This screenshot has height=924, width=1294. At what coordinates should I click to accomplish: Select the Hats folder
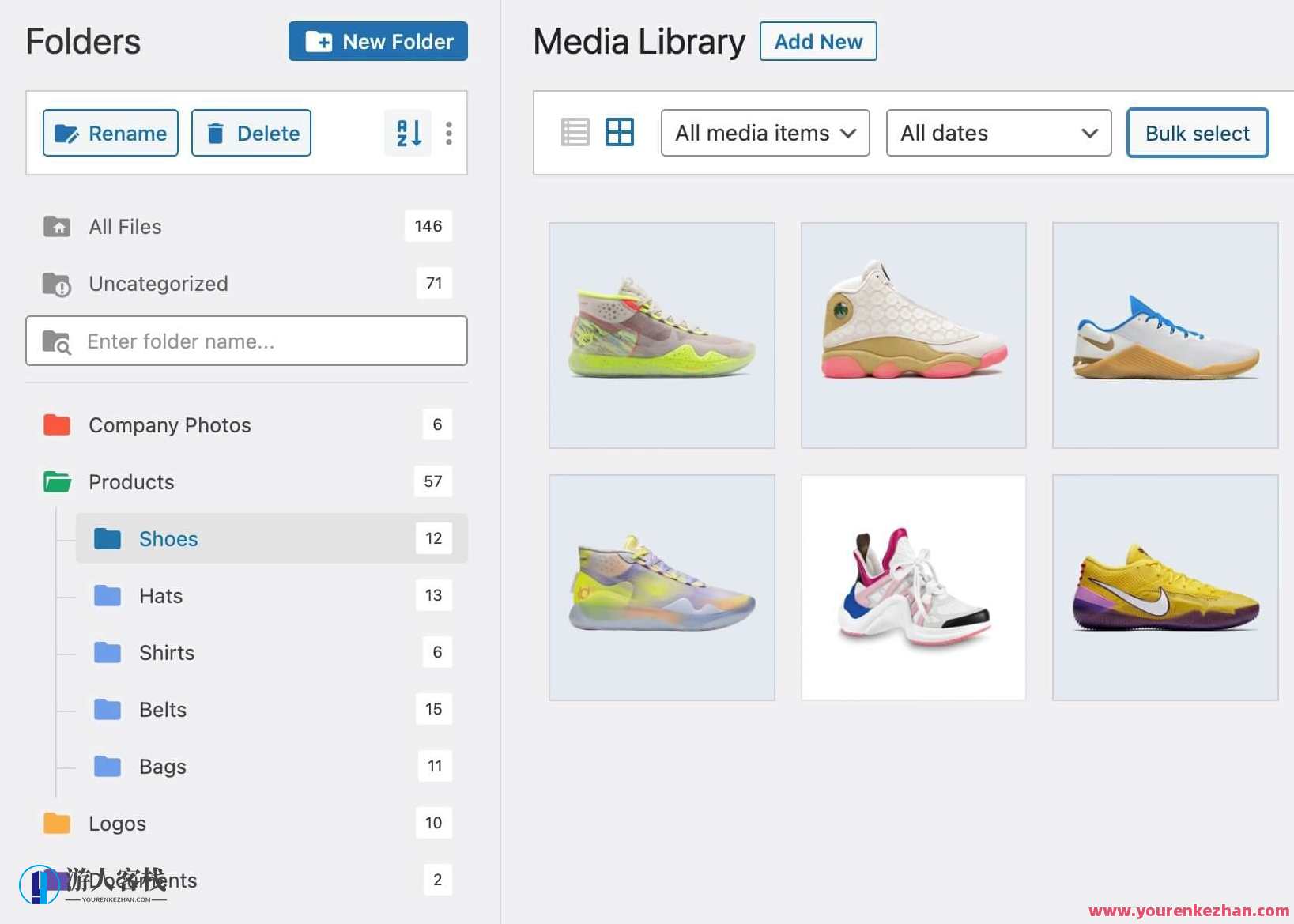(x=160, y=595)
